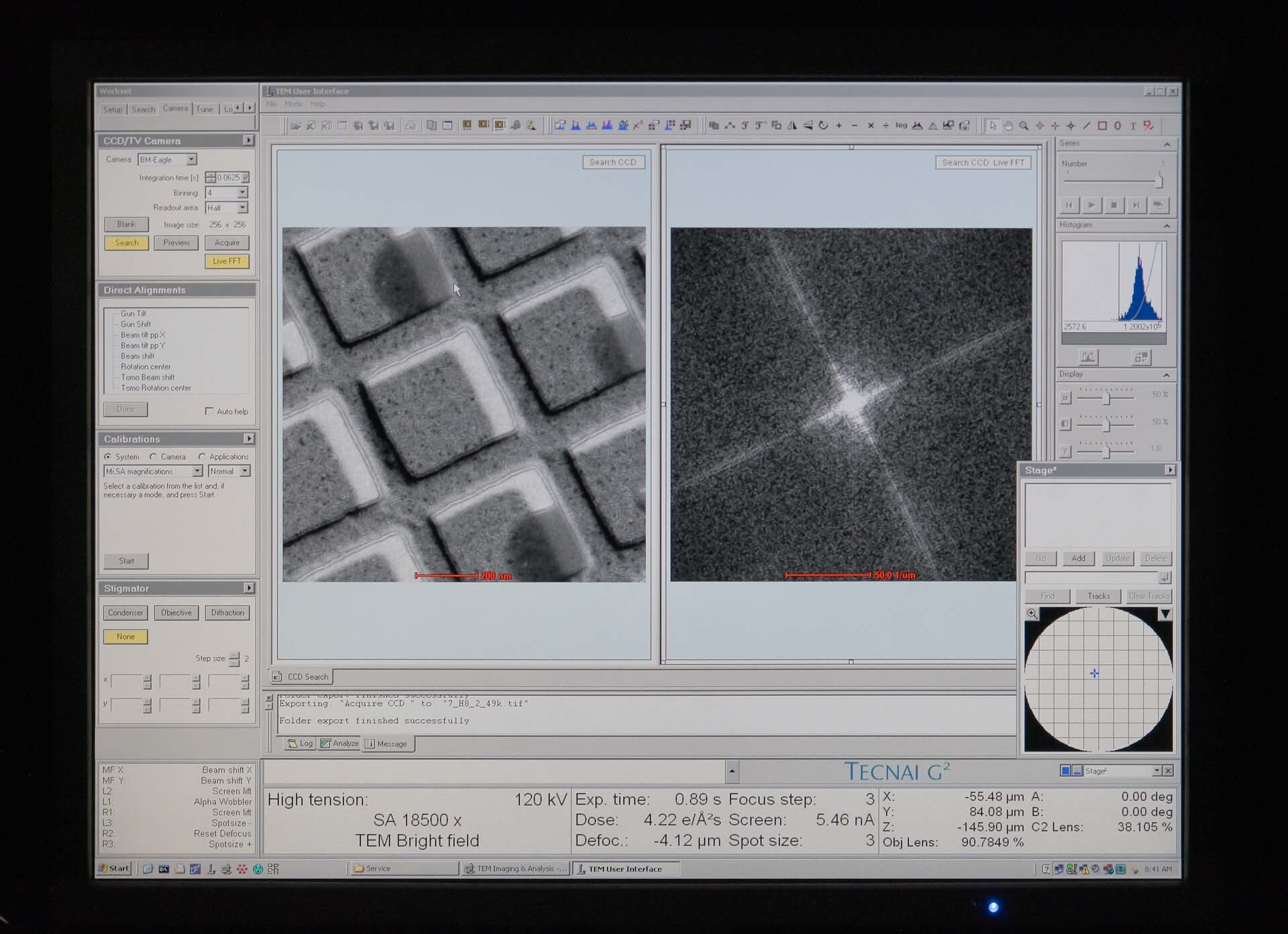
Task: Click the Objective stigmator button
Action: click(176, 613)
